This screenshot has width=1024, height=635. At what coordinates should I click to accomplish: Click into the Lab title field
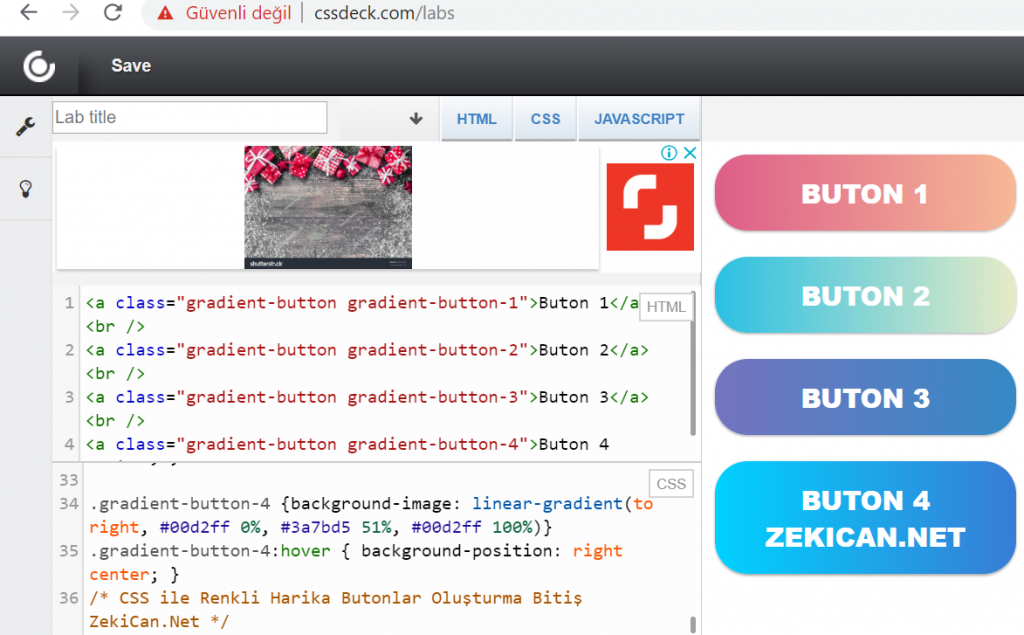tap(189, 118)
